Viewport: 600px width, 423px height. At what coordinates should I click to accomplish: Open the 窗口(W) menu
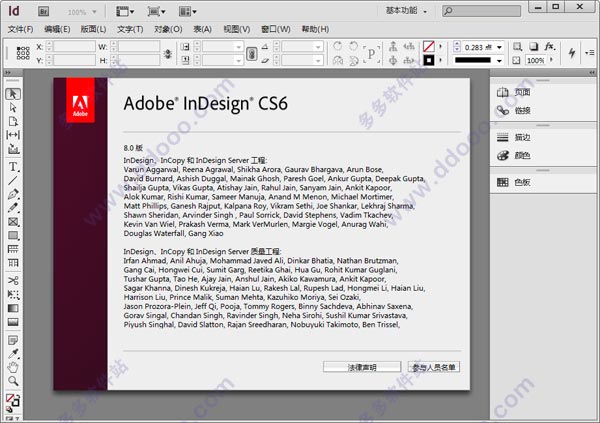[275, 29]
